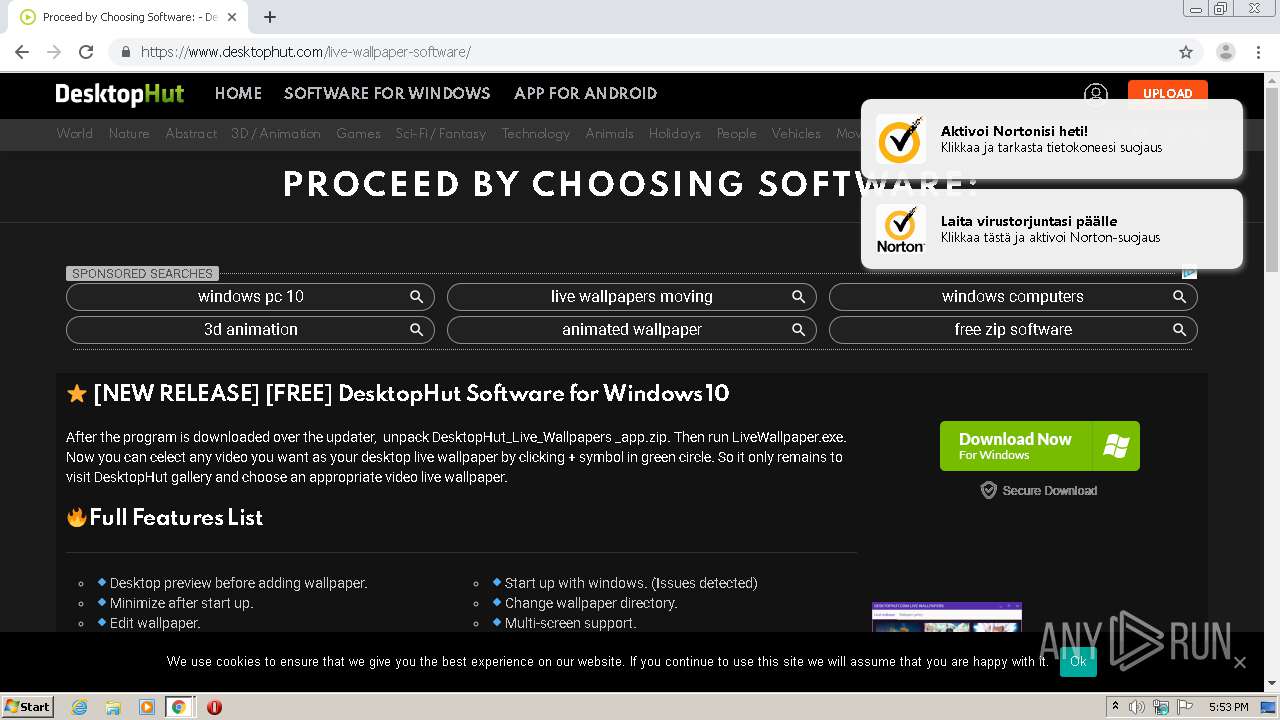Select the People category
The image size is (1280, 720).
(736, 133)
